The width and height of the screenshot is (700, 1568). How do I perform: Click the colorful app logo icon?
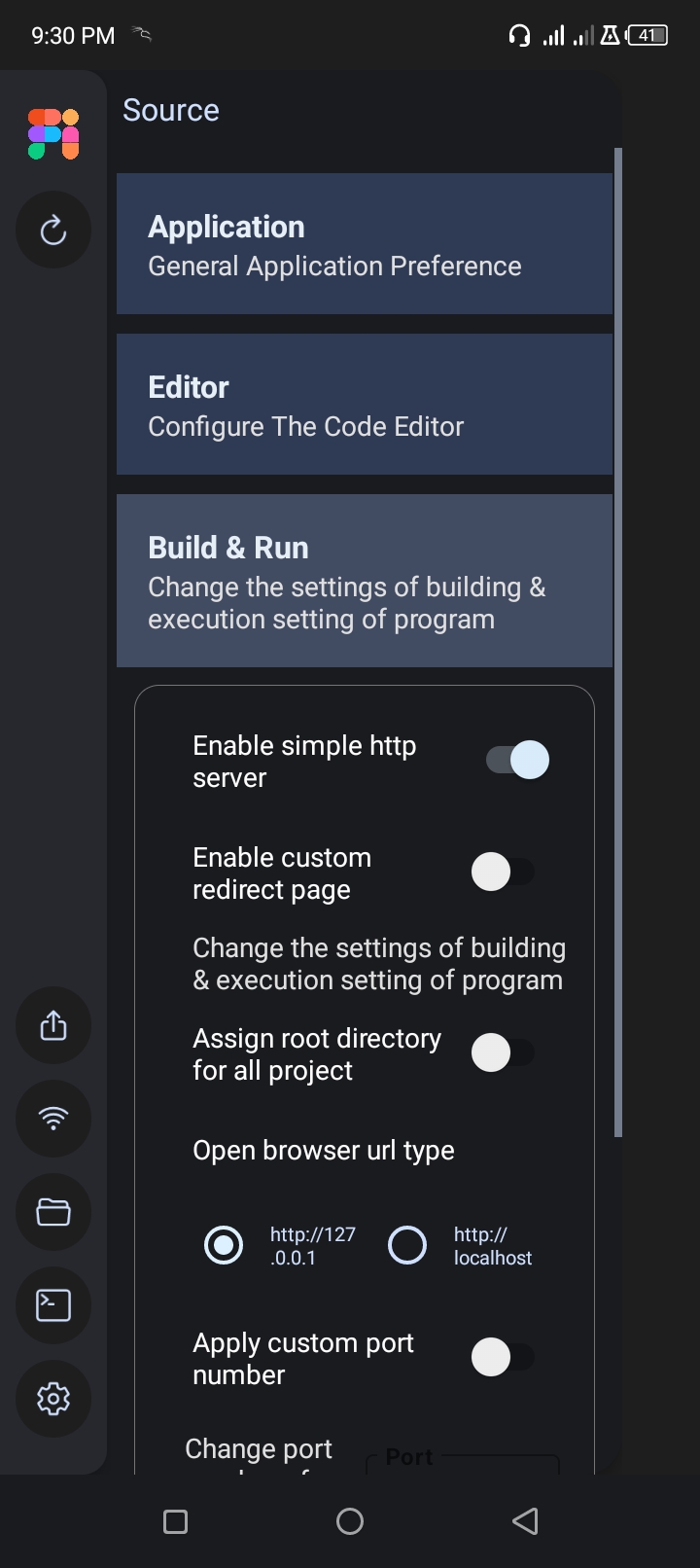53,133
